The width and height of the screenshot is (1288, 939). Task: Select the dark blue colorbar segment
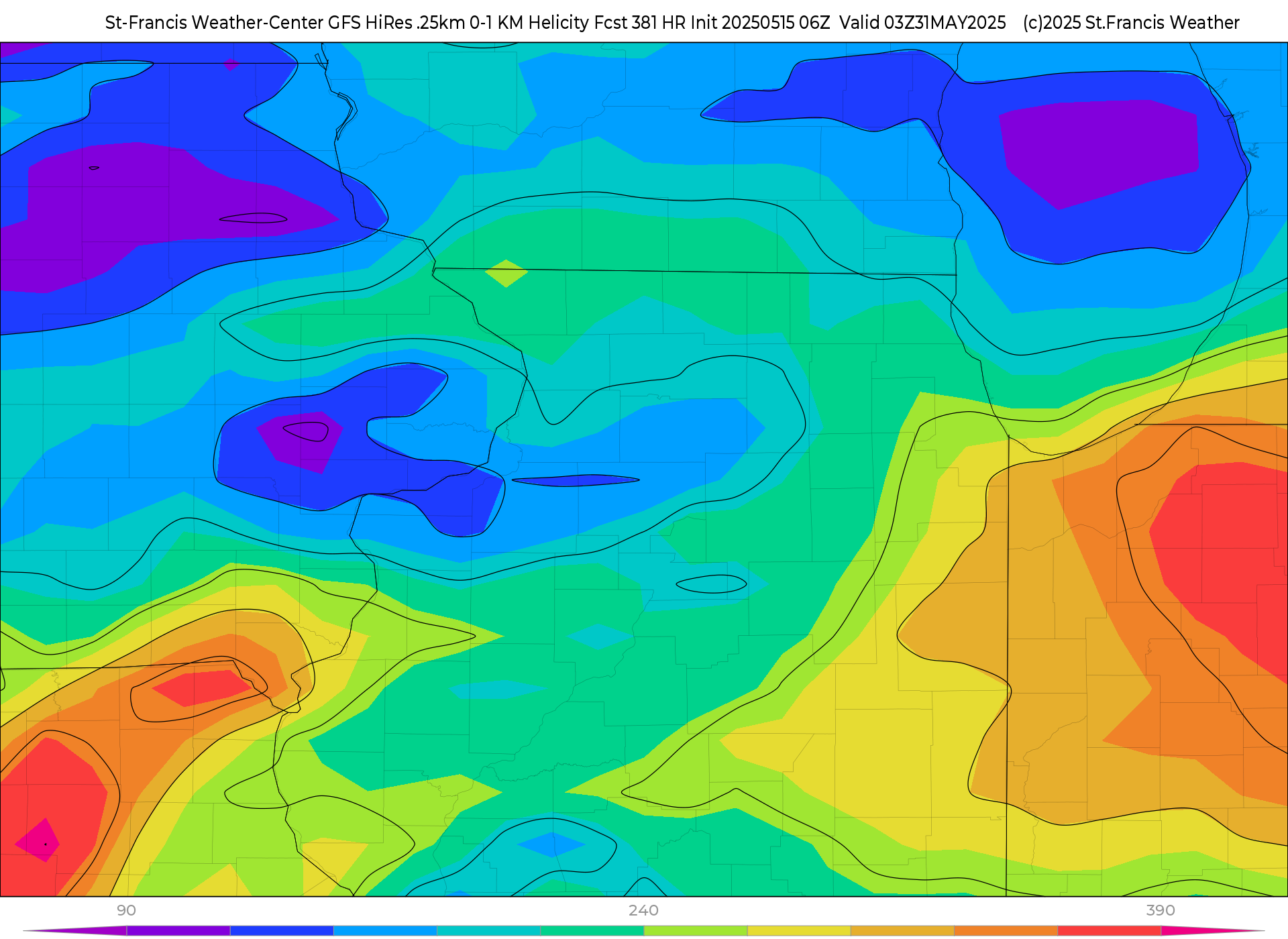pyautogui.click(x=282, y=931)
